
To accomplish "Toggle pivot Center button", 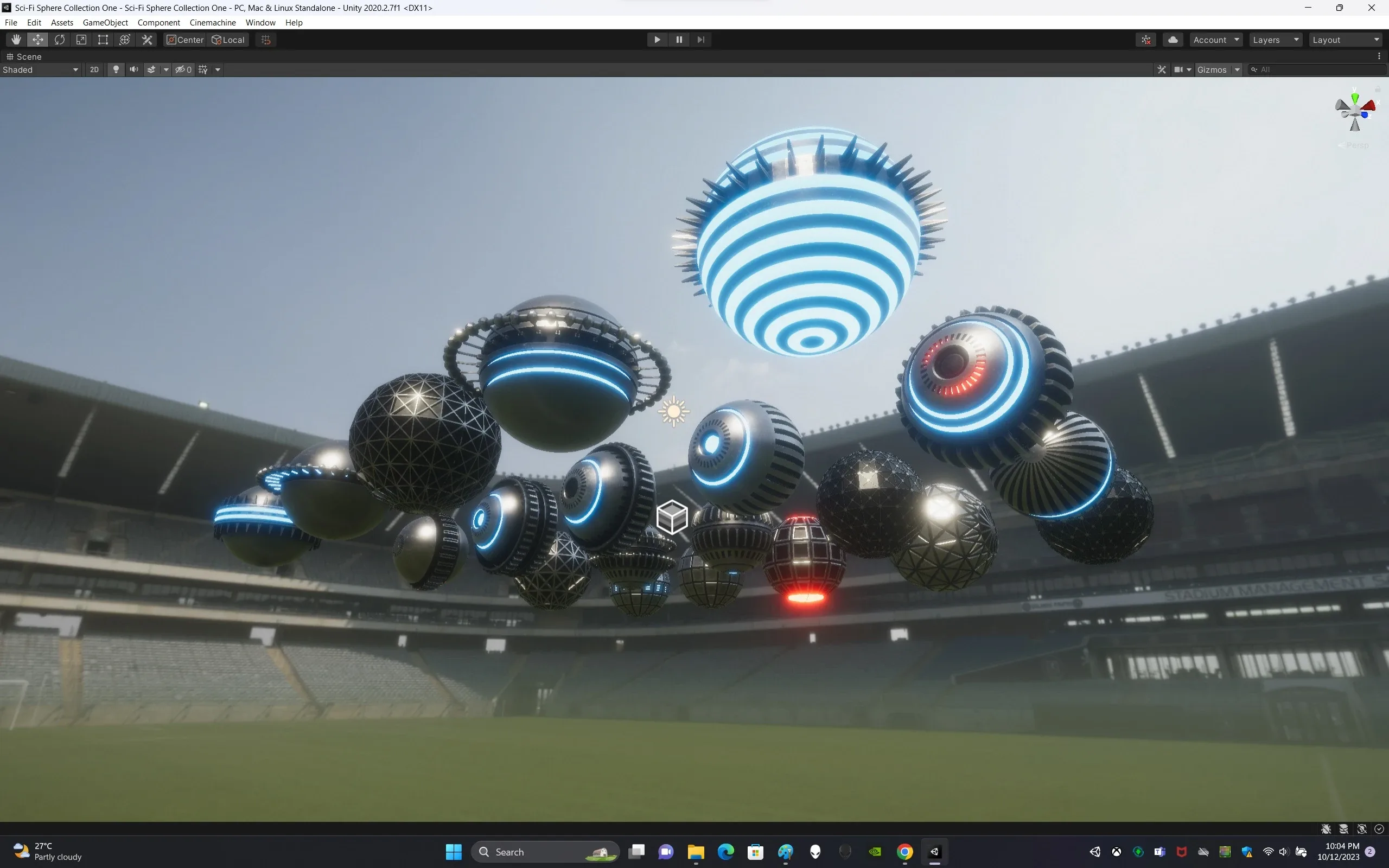I will point(185,40).
